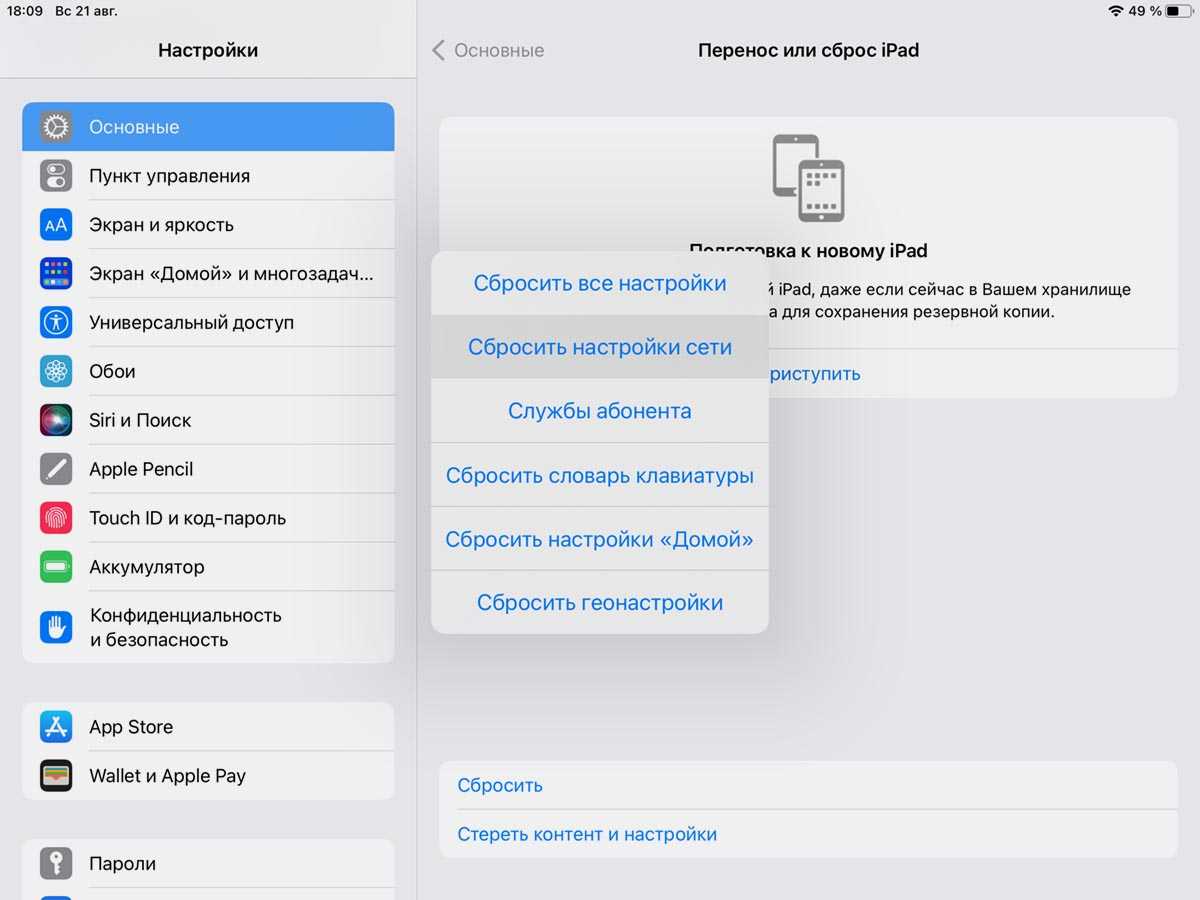Viewport: 1200px width, 900px height.
Task: Tap the Настройки sidebar title
Action: tap(208, 50)
